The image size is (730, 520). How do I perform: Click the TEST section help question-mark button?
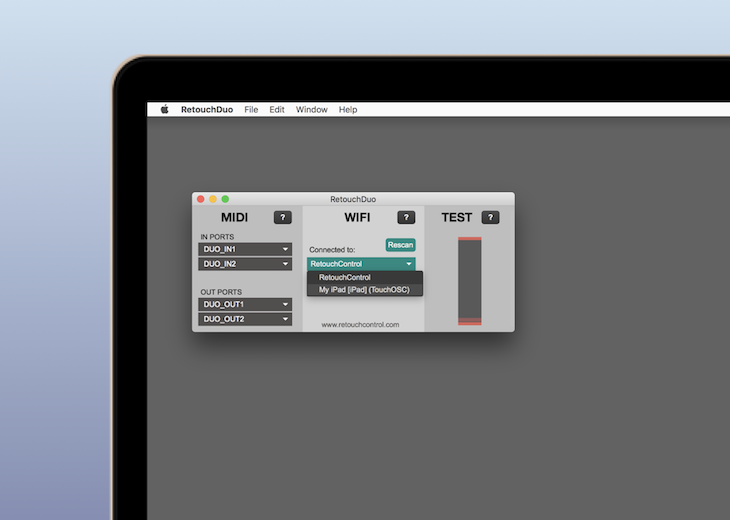[490, 217]
